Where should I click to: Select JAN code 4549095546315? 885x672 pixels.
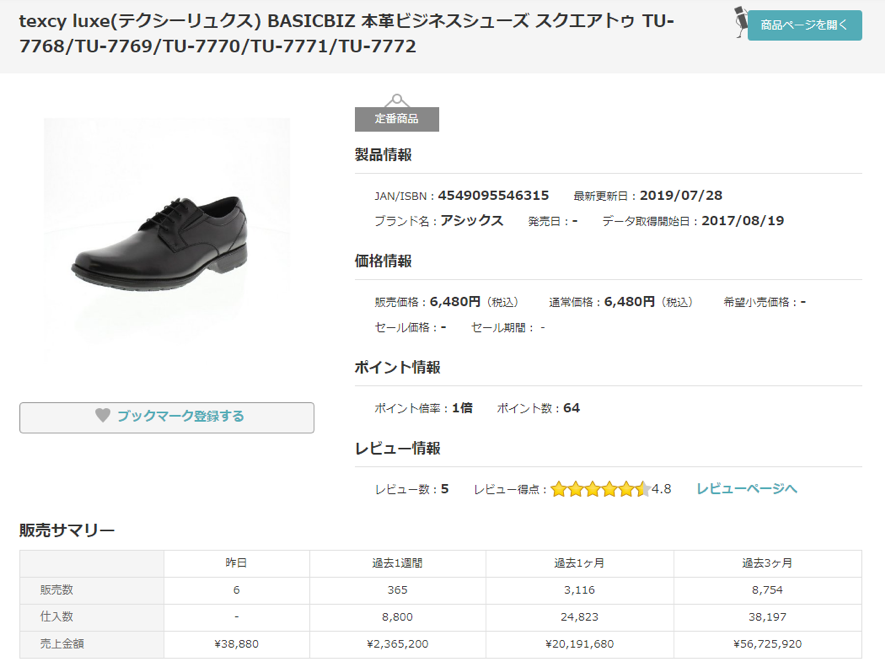493,196
